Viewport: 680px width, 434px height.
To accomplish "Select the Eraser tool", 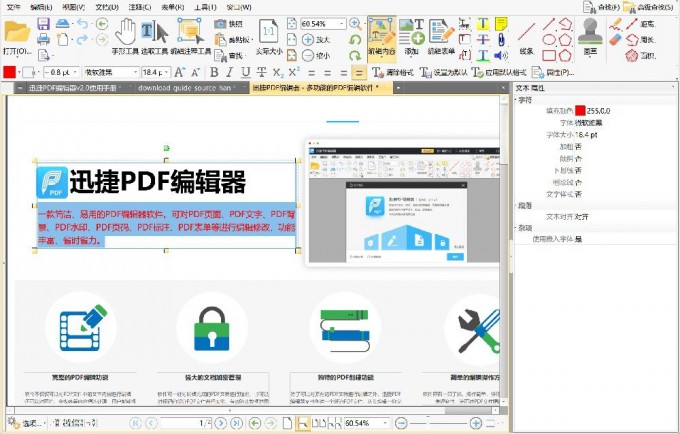I will [x=615, y=39].
